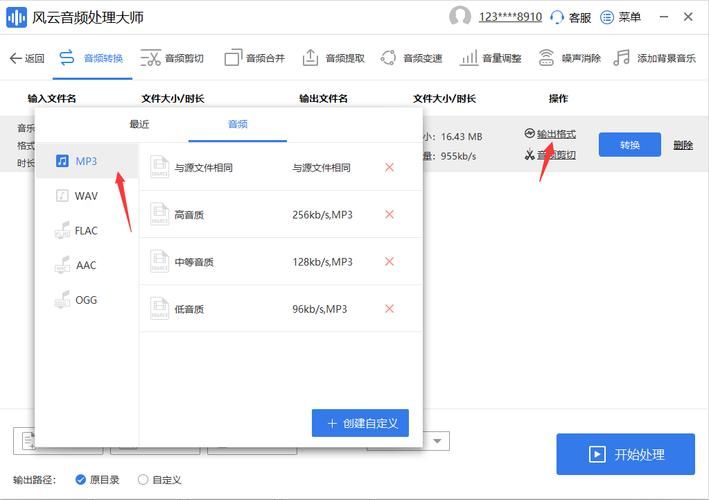This screenshot has width=709, height=500.
Task: Click the OGG format icon
Action: [62, 299]
